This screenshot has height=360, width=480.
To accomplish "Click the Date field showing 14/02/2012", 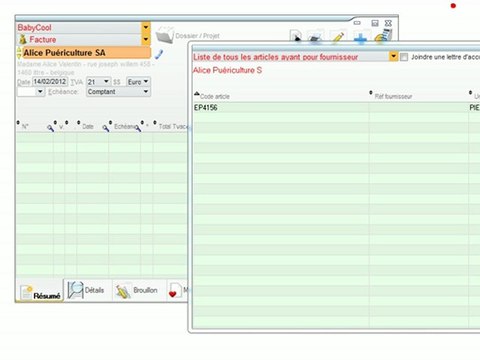I will click(50, 82).
